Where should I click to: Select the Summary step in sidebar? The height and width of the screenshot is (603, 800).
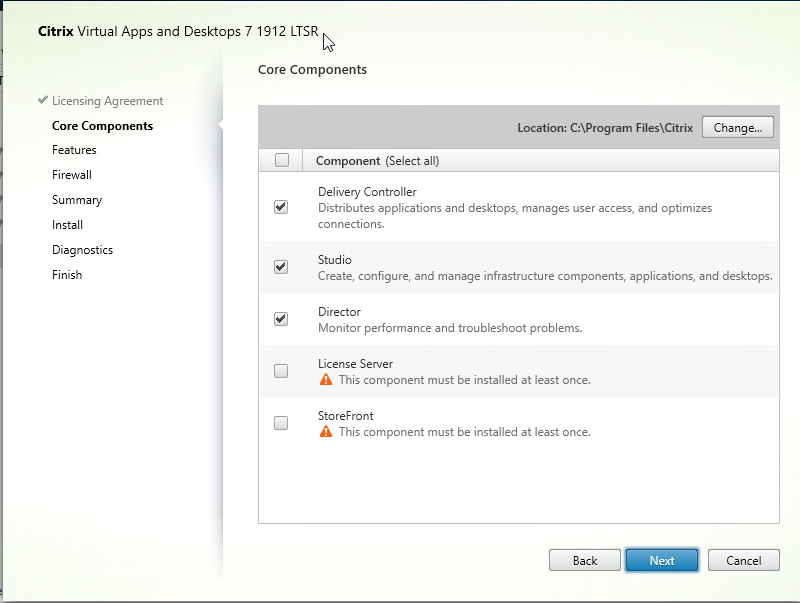(77, 200)
